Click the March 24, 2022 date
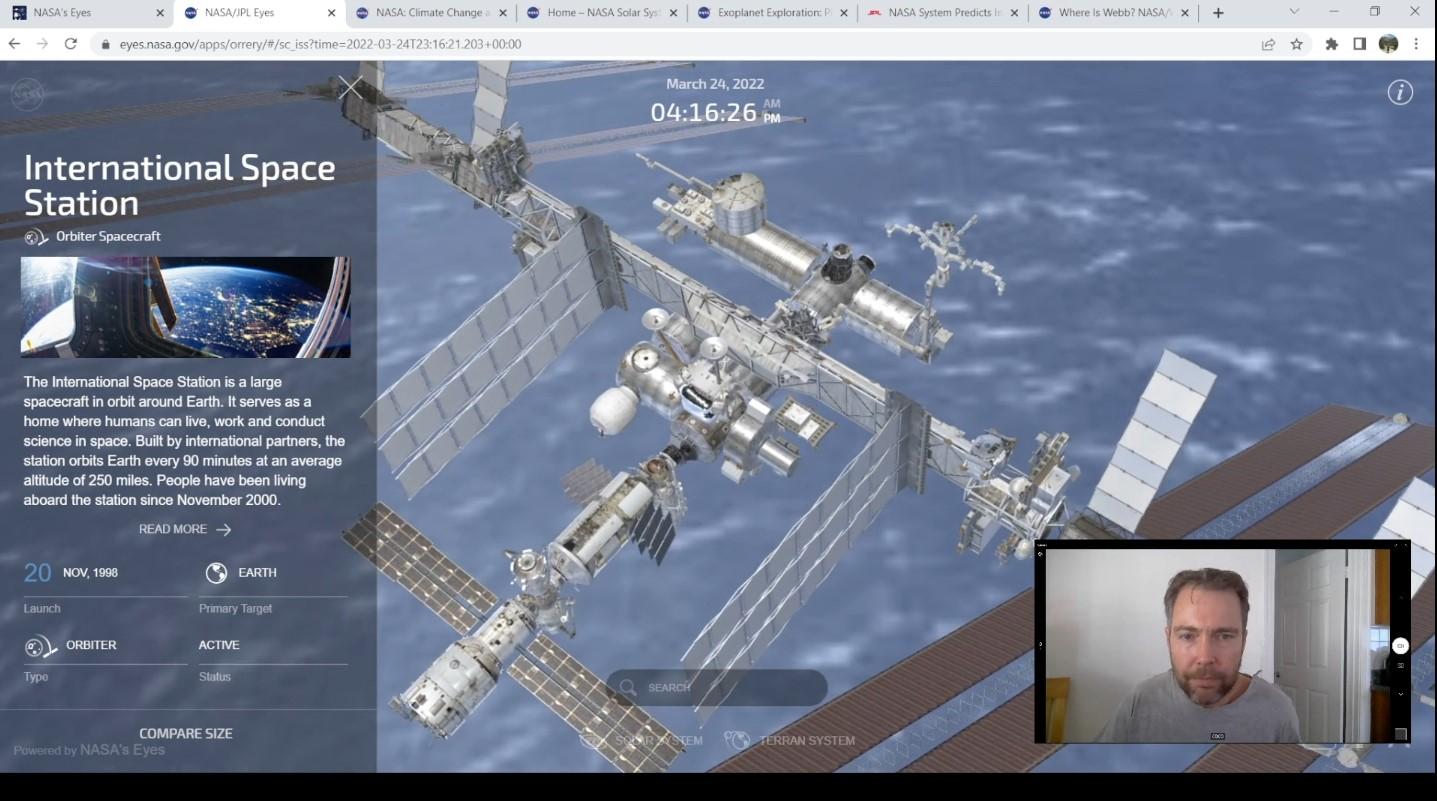The image size is (1437, 801). [715, 84]
